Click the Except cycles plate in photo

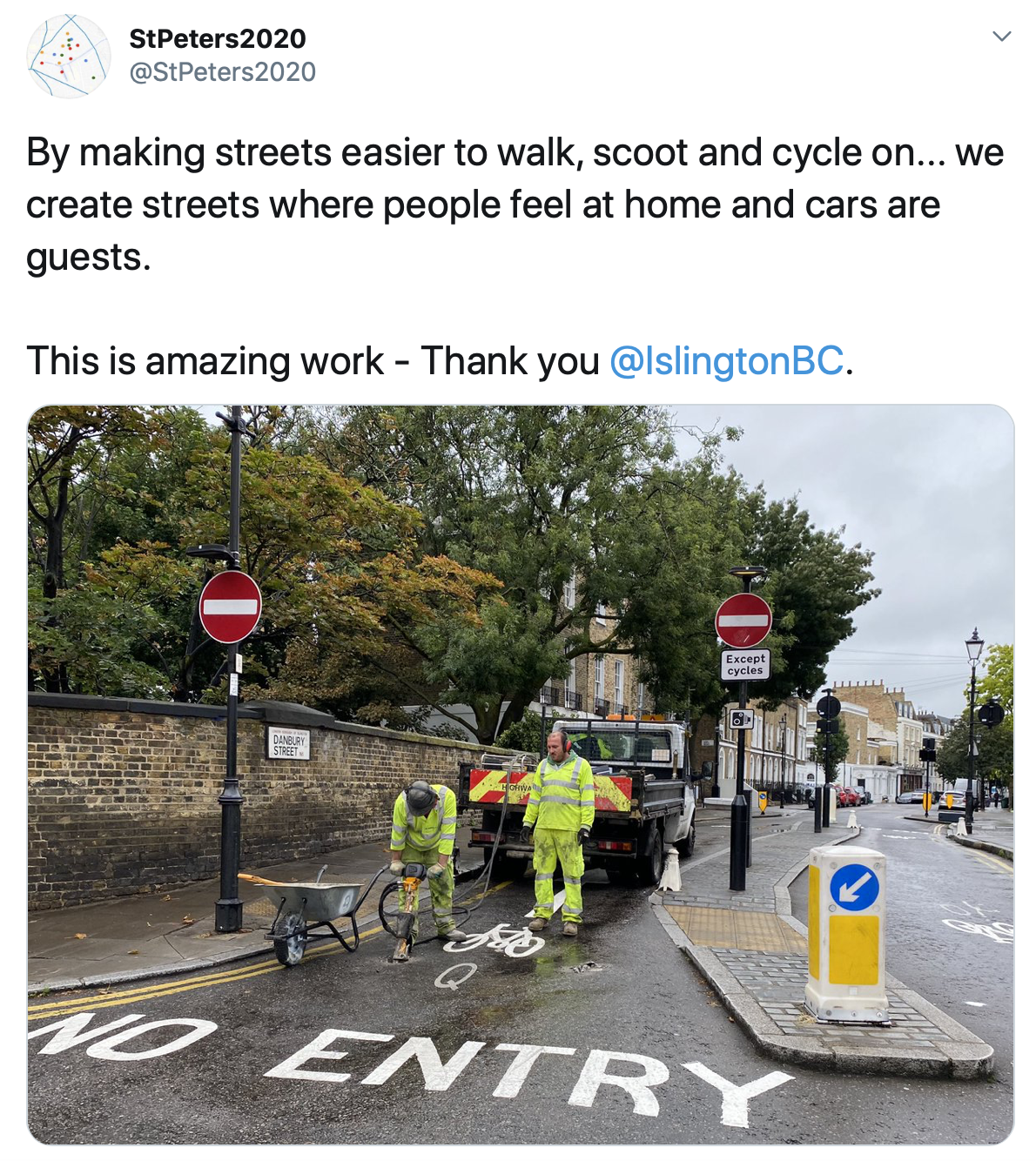coord(745,664)
